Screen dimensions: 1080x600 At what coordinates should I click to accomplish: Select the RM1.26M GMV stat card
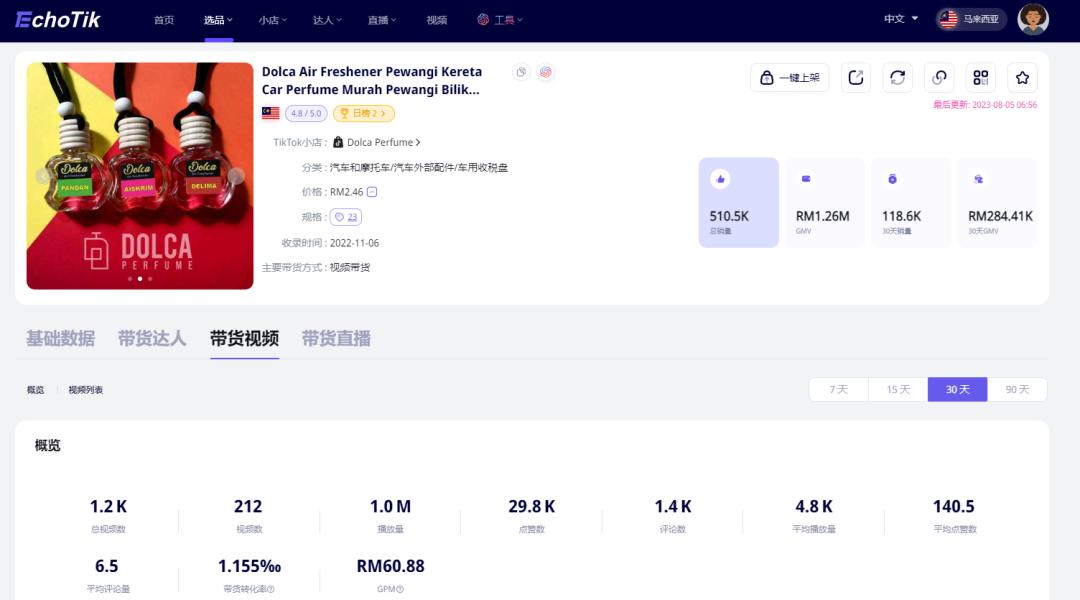pos(824,203)
